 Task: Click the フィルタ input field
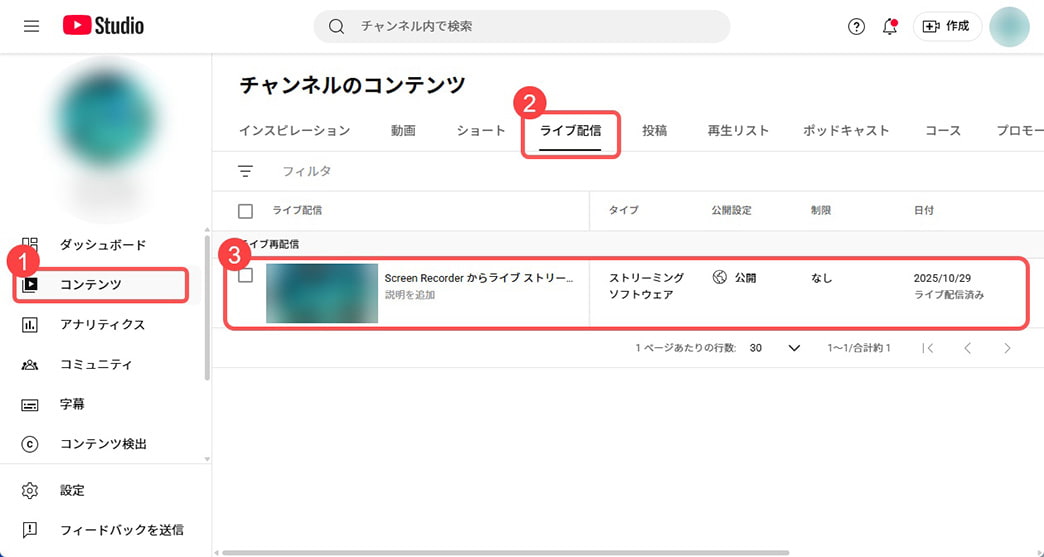pyautogui.click(x=306, y=171)
